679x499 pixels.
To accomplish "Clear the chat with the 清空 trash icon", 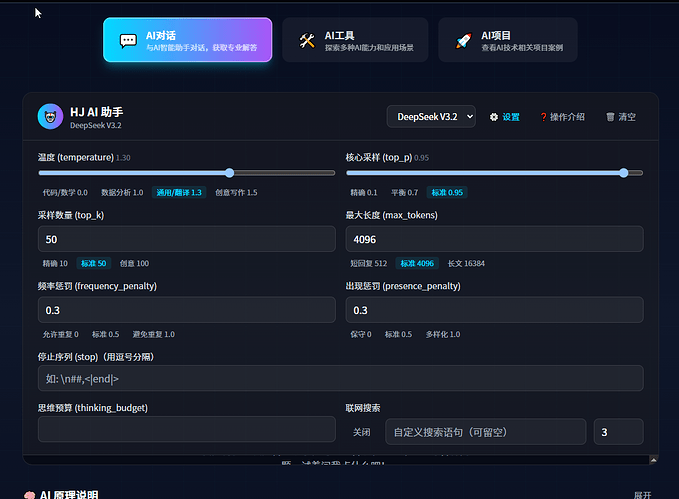I will (x=610, y=117).
